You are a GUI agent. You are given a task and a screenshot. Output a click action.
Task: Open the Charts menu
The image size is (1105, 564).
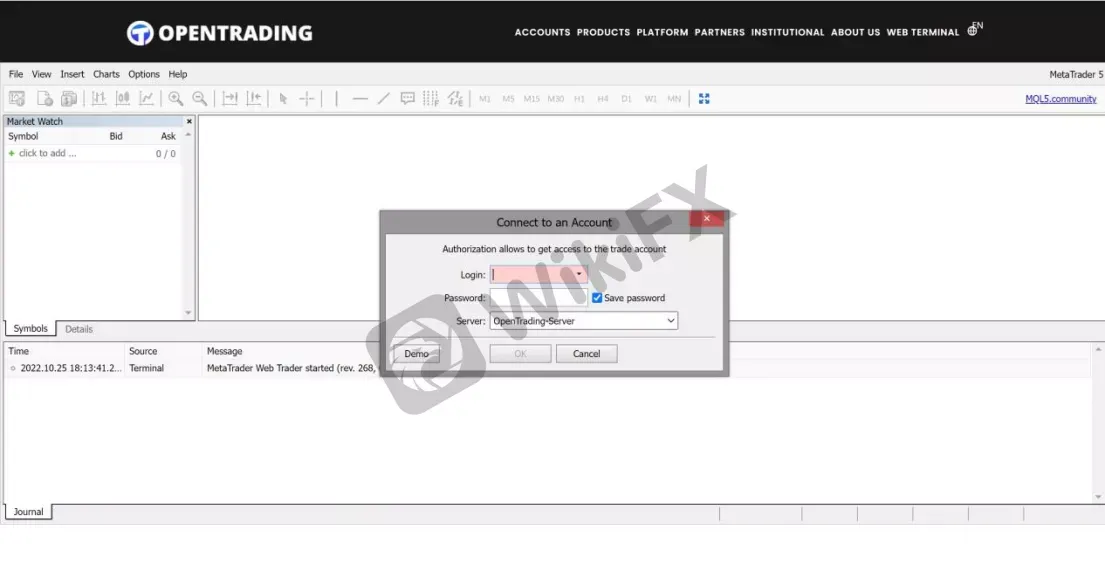pos(106,74)
